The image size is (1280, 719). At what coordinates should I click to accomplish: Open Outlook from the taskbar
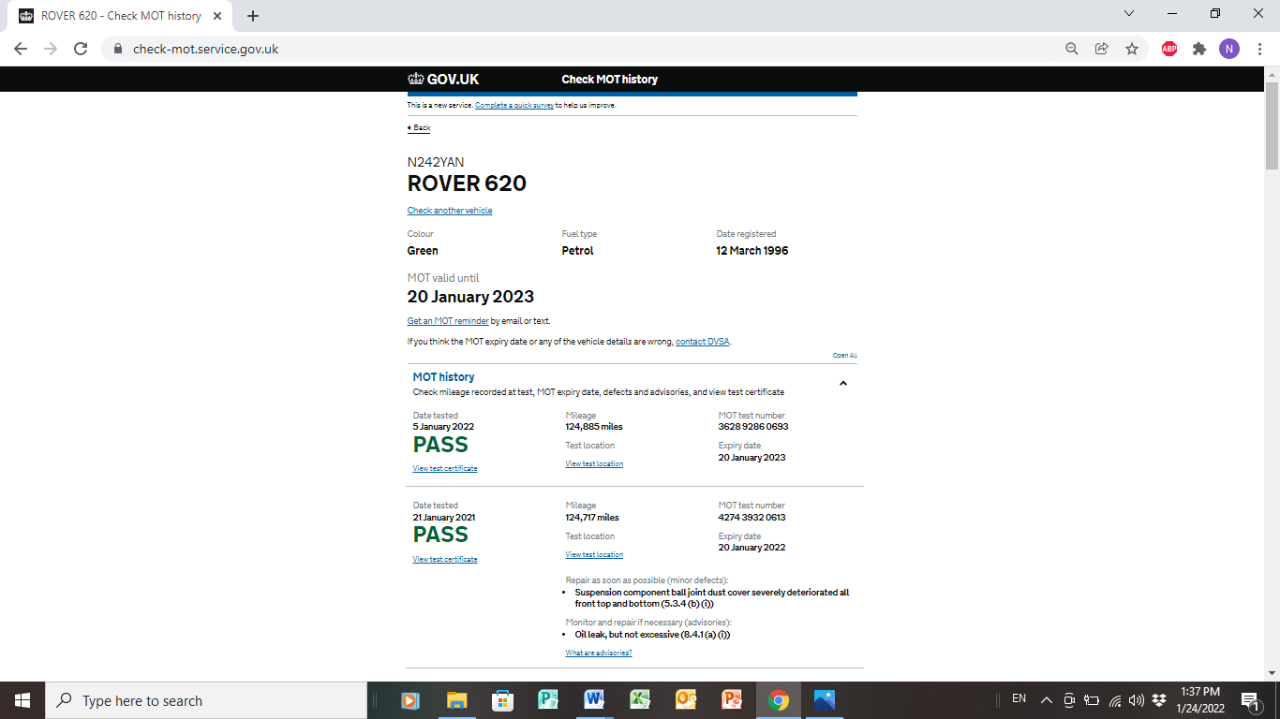click(x=686, y=700)
